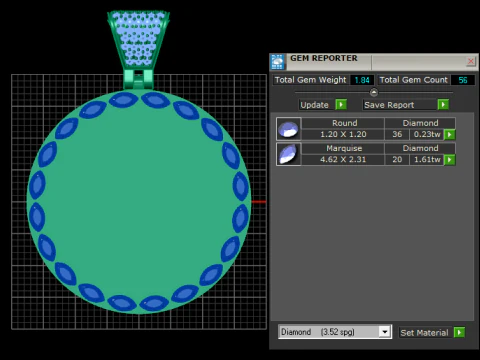Click the Round shape label
This screenshot has width=480, height=360.
(x=344, y=123)
